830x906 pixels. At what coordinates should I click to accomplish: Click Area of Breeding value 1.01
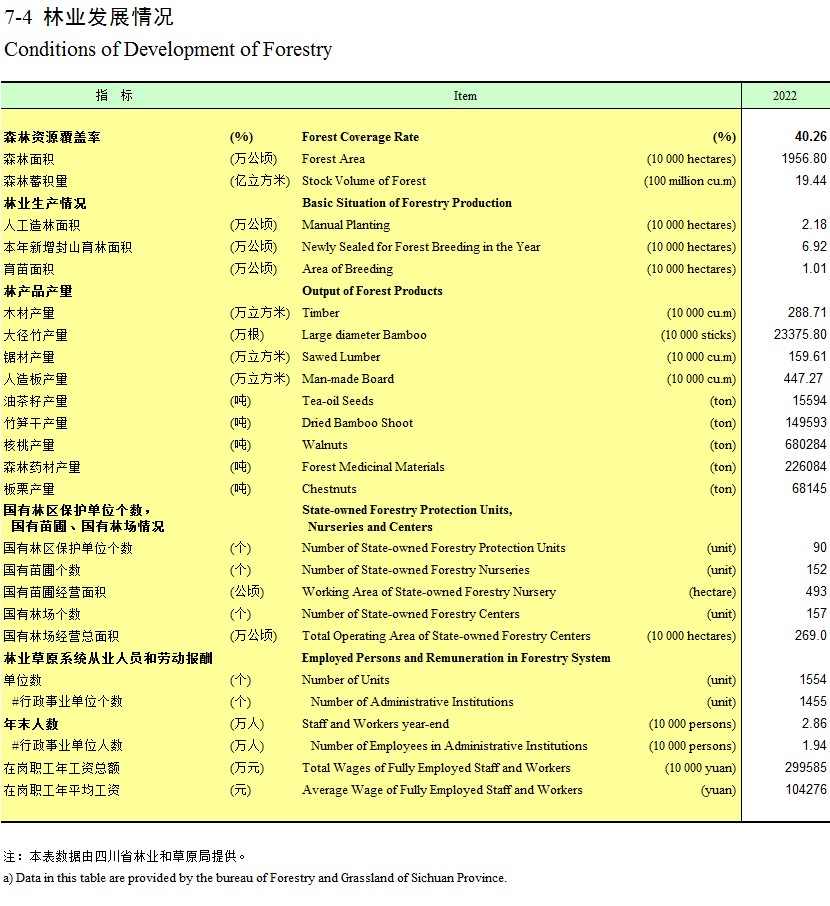(814, 268)
